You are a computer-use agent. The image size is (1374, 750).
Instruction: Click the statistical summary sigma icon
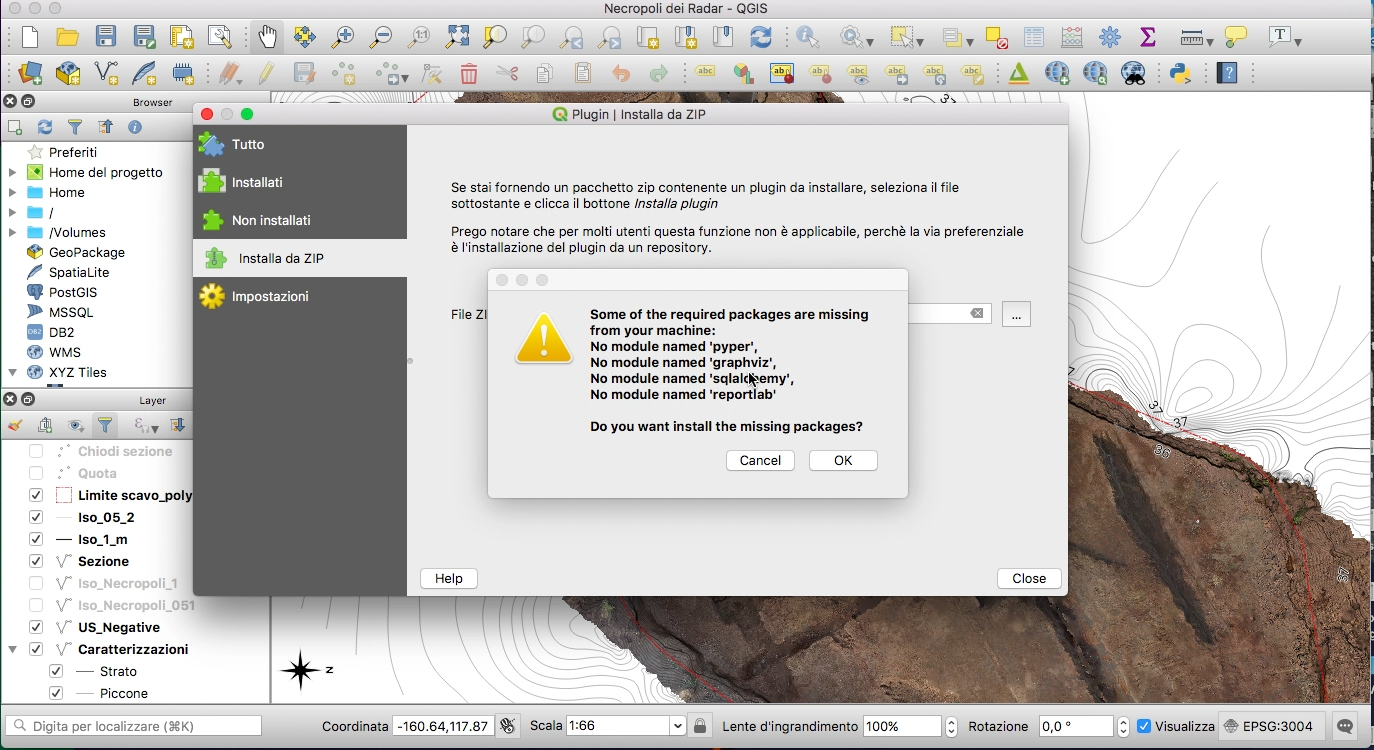(x=1148, y=37)
